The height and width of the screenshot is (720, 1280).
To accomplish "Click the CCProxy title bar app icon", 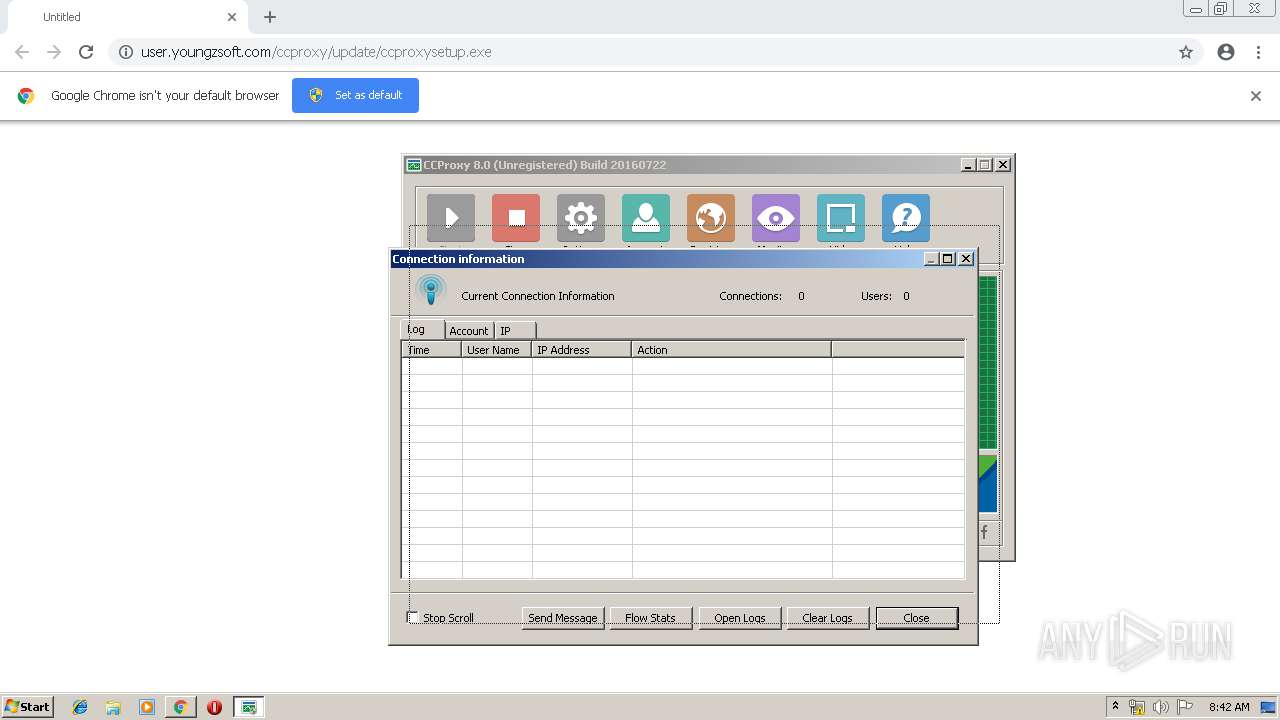I will click(x=413, y=165).
